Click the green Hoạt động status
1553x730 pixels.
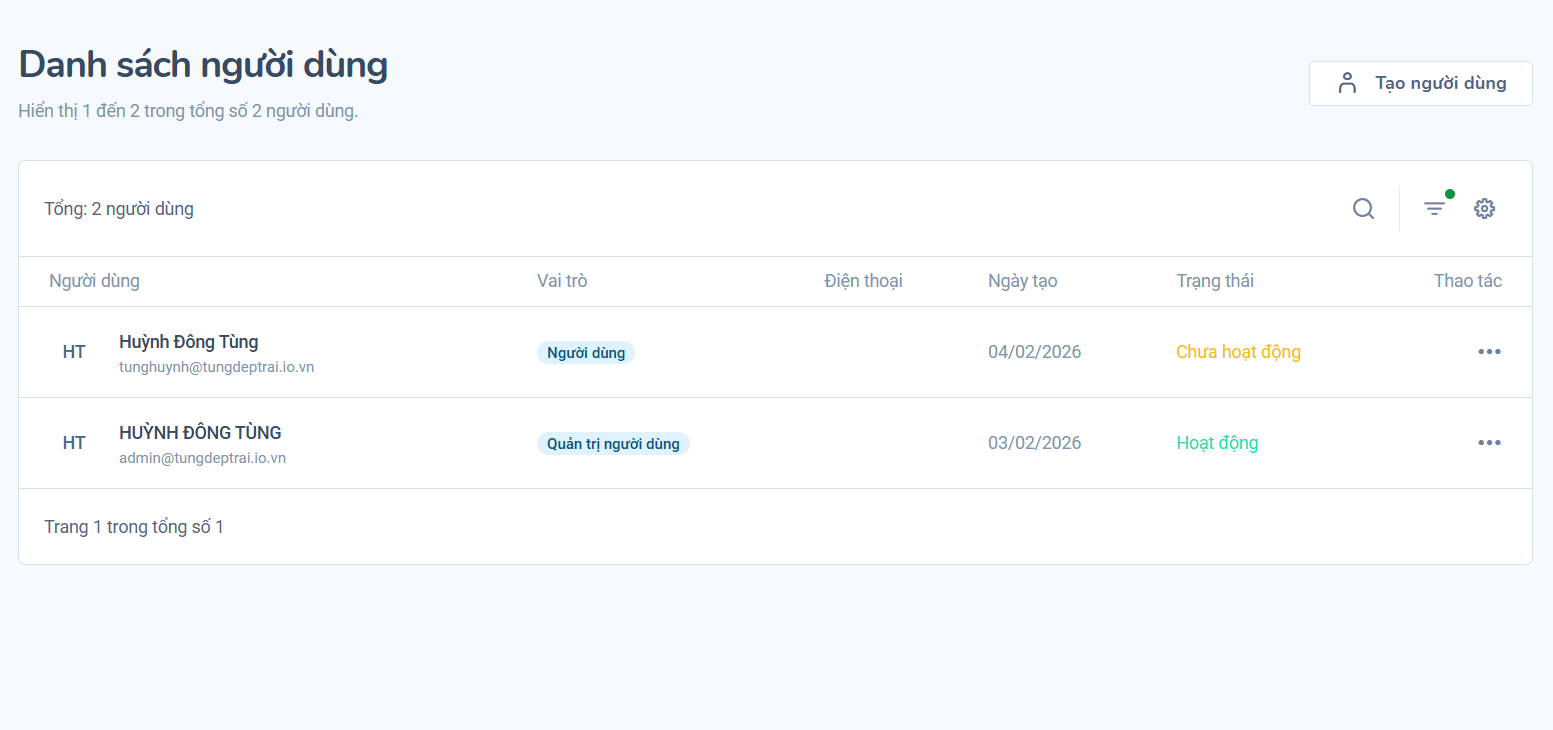click(x=1217, y=443)
